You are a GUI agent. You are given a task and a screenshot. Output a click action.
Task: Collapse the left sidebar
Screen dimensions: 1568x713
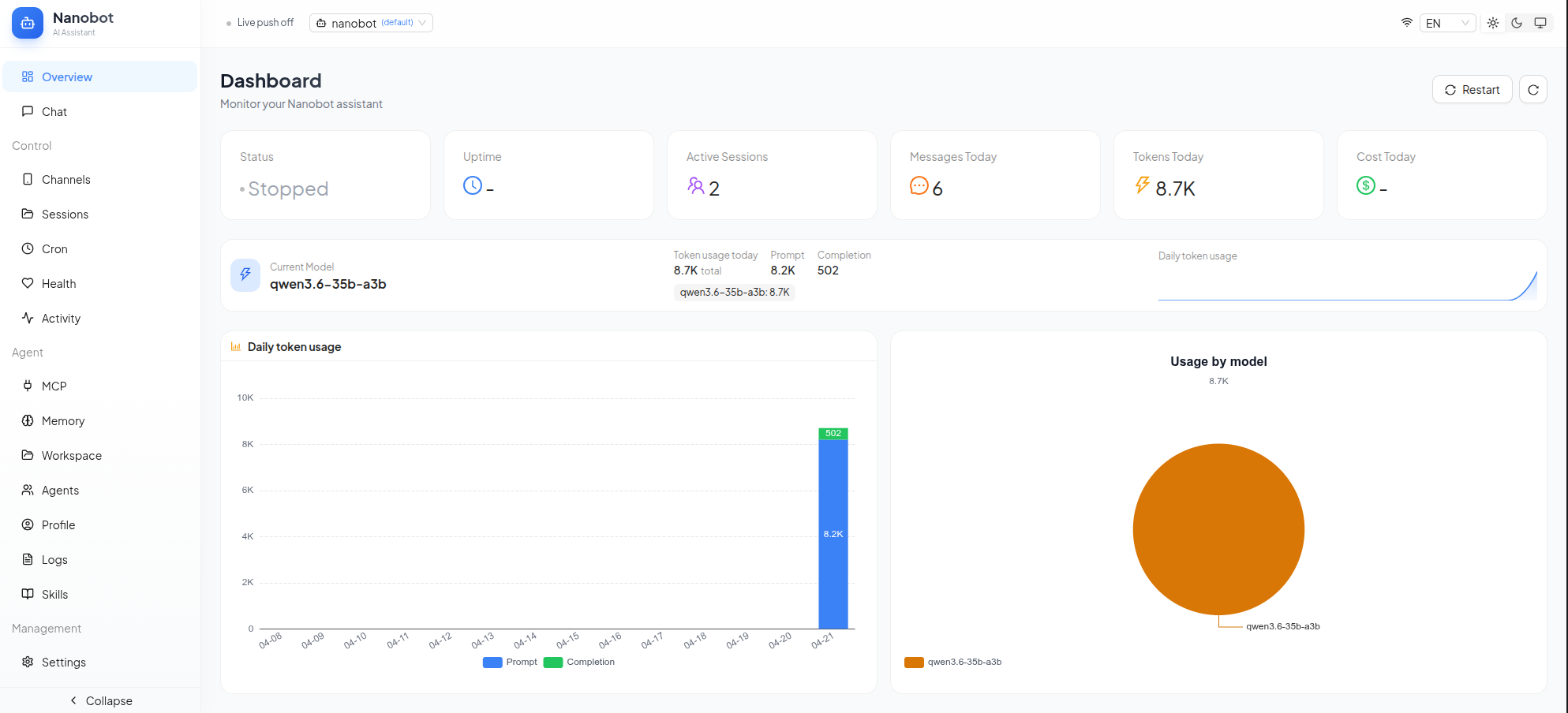[x=100, y=700]
